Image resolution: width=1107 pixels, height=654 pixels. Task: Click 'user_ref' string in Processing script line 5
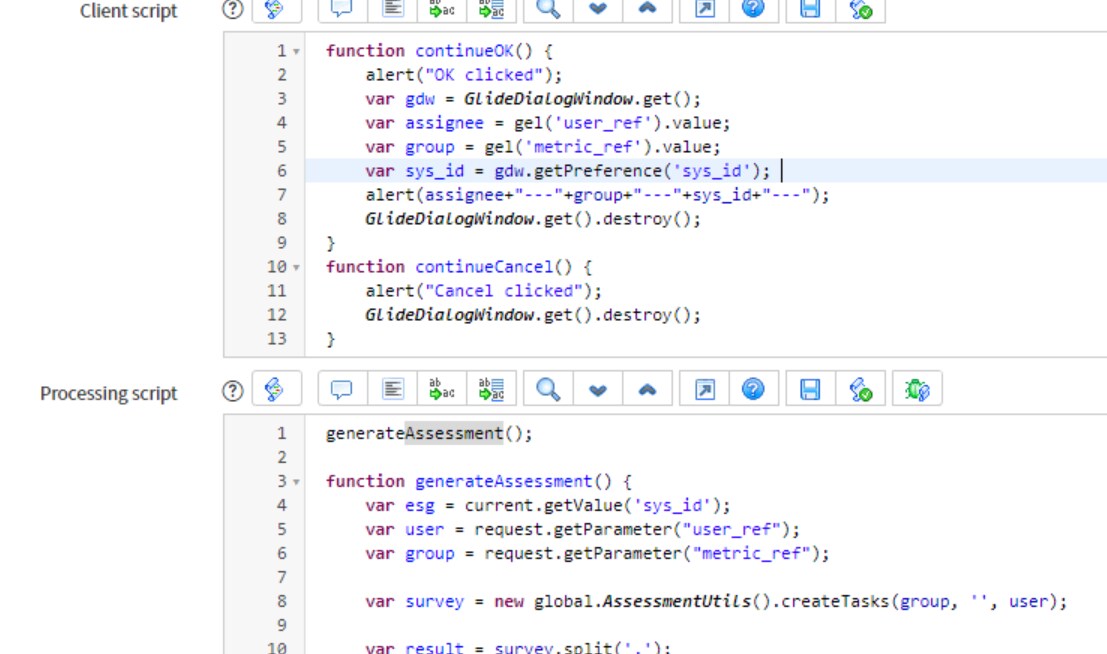tap(732, 530)
